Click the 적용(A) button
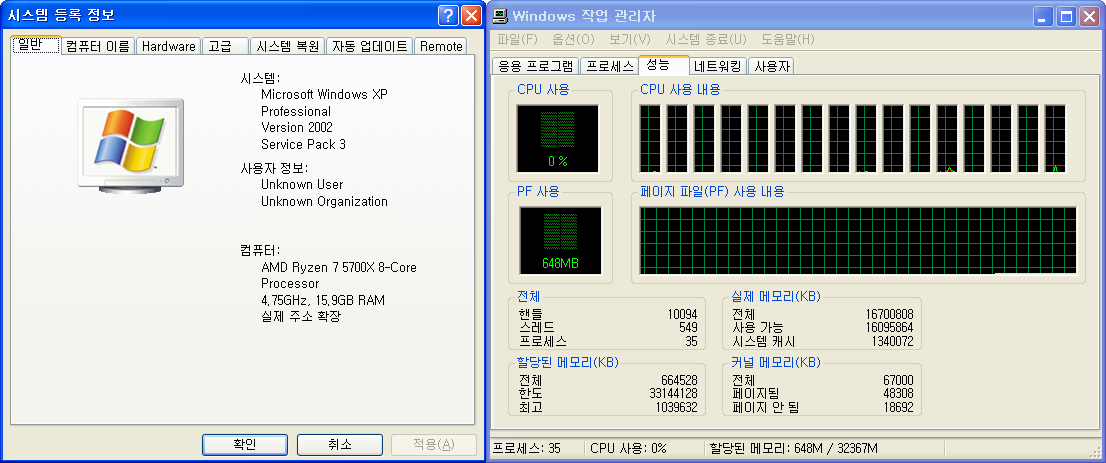 click(x=434, y=445)
